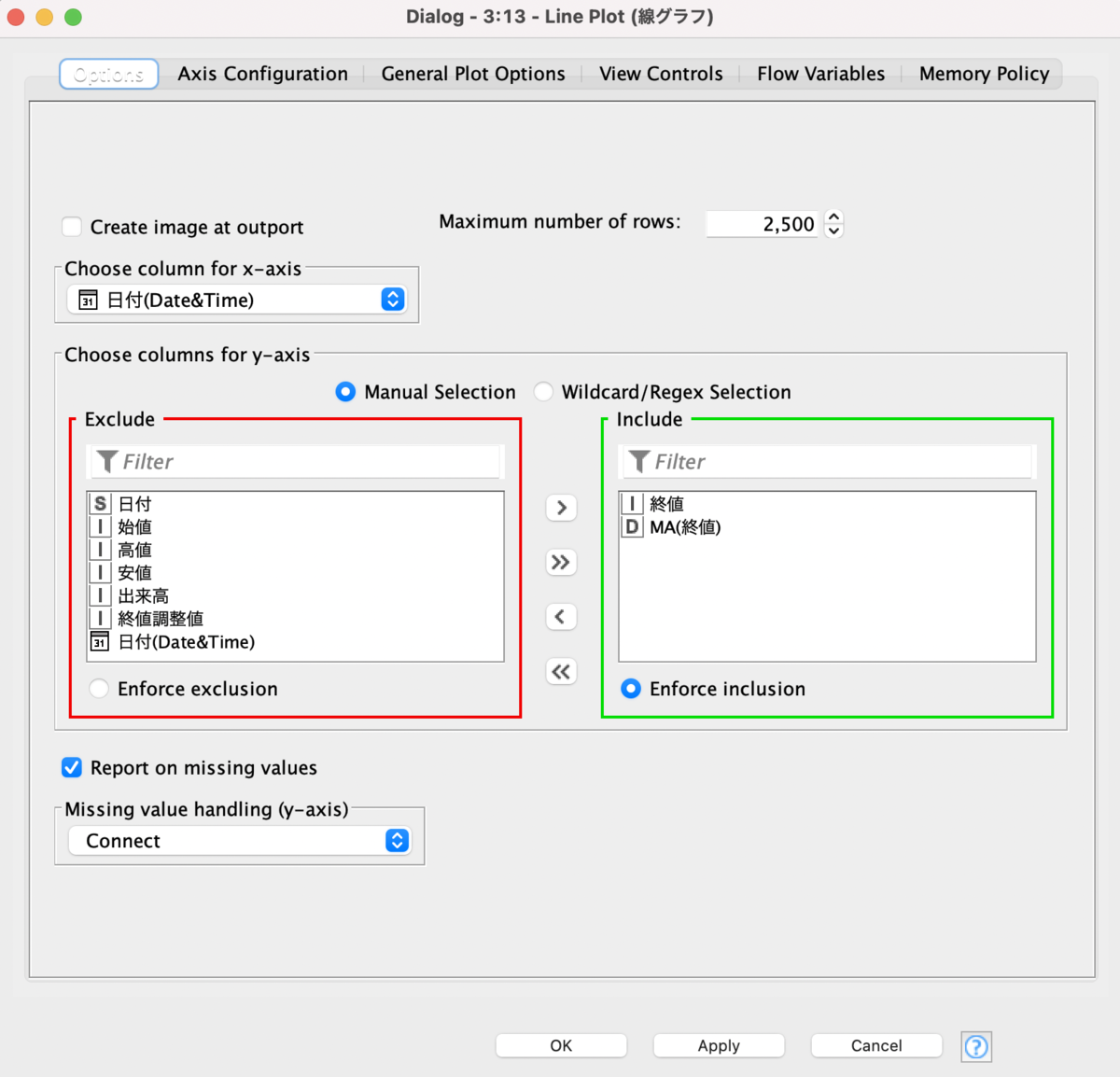The height and width of the screenshot is (1077, 1120).
Task: Maximize the dialog with green window button
Action: (x=73, y=17)
